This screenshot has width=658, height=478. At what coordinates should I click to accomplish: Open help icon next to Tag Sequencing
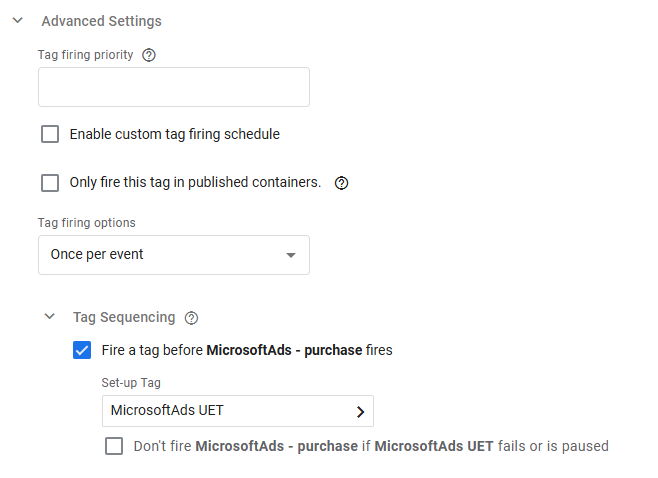(192, 318)
